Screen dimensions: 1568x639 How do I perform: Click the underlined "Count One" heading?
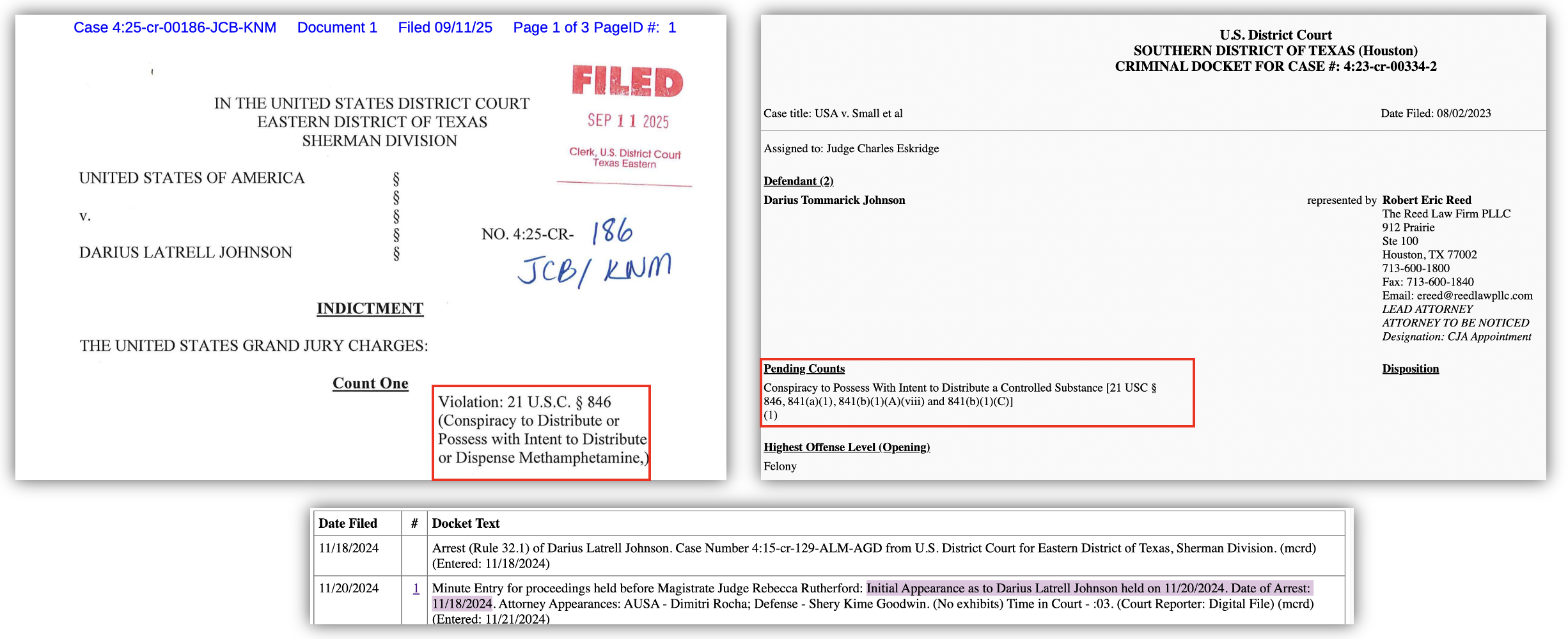tap(370, 383)
